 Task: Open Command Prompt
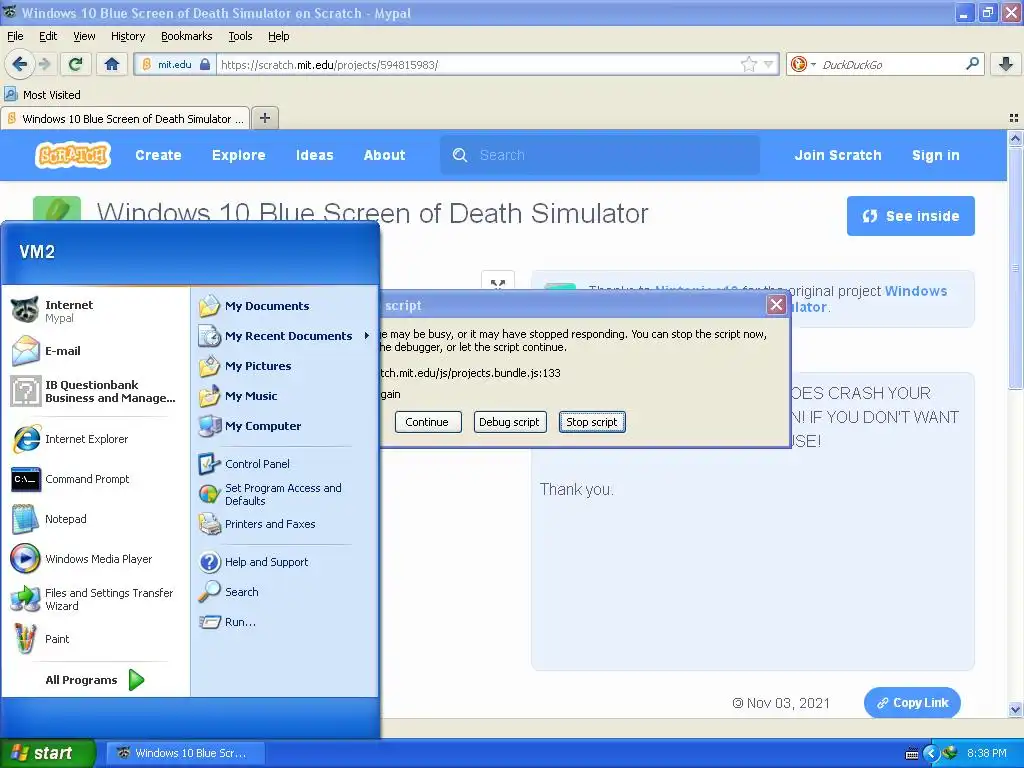pos(95,479)
